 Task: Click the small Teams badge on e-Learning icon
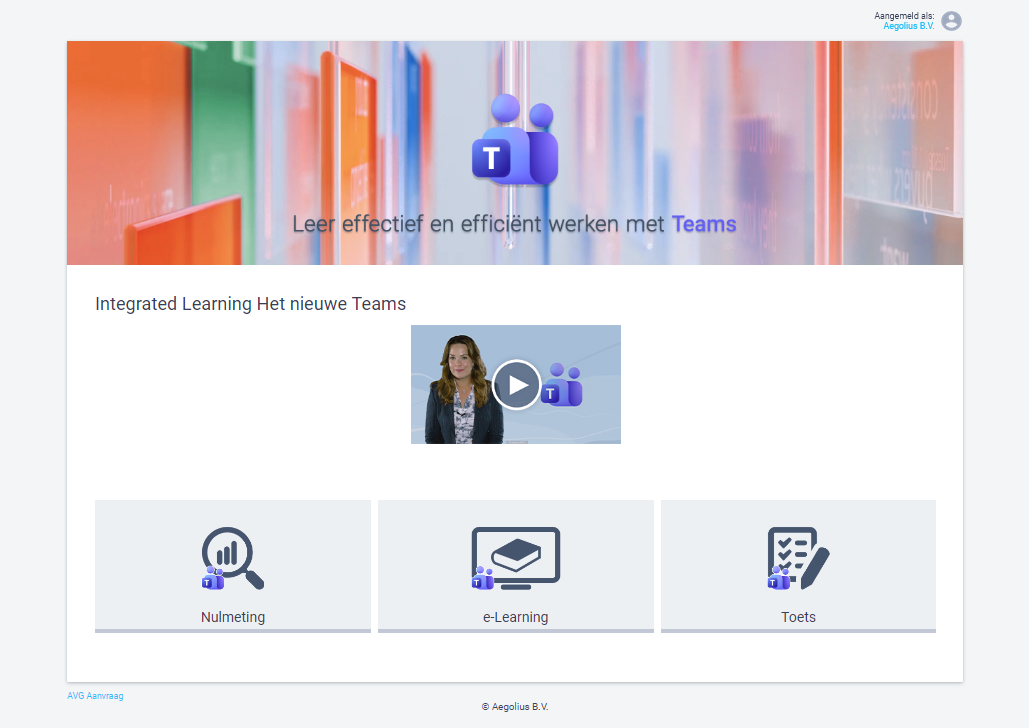click(x=483, y=578)
